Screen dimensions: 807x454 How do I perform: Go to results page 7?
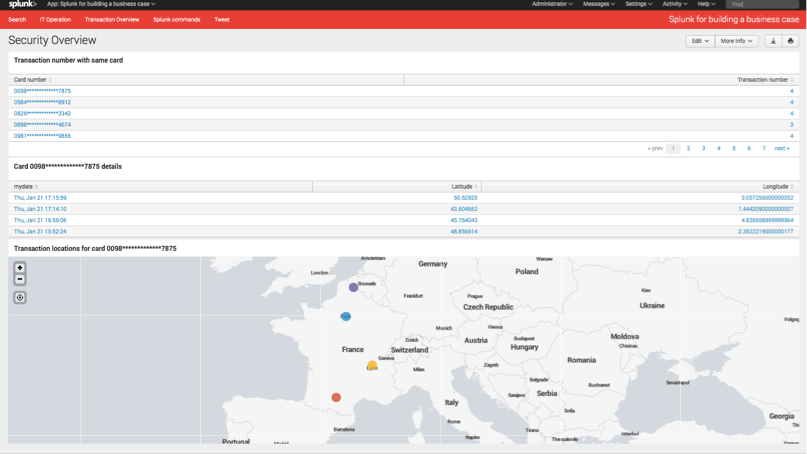(x=764, y=148)
